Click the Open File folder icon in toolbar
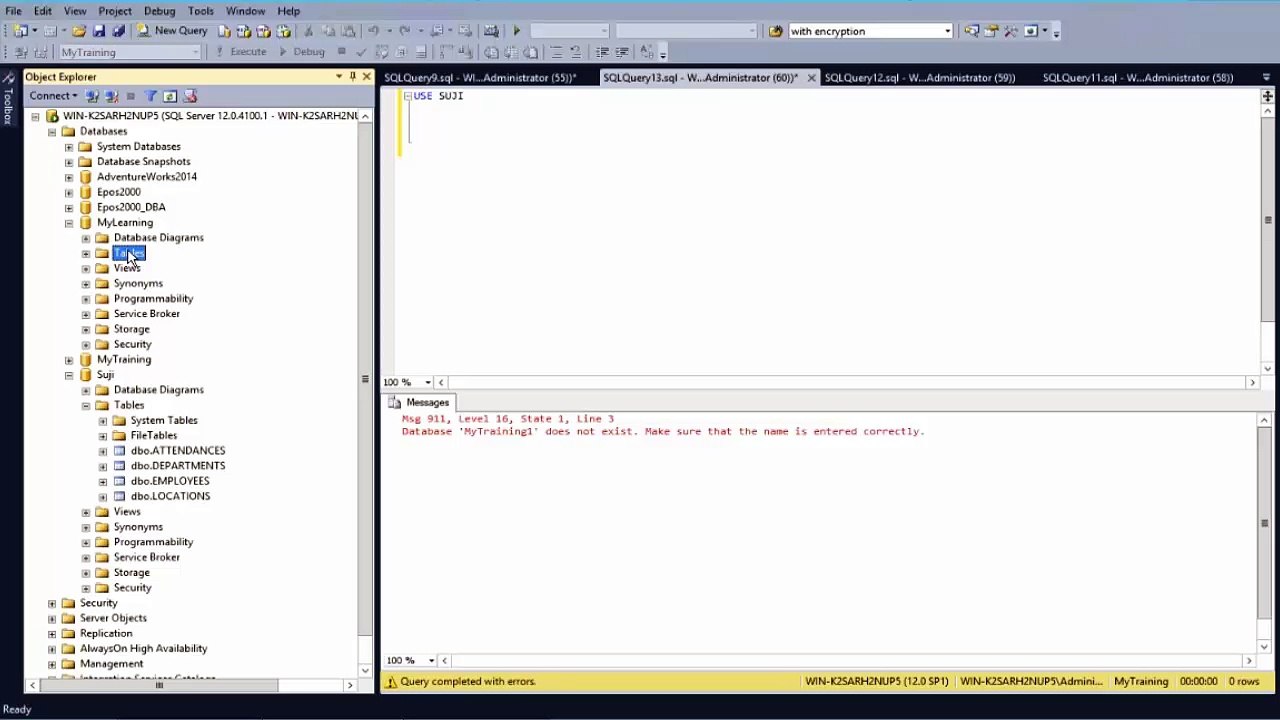The width and height of the screenshot is (1280, 720). (x=79, y=31)
